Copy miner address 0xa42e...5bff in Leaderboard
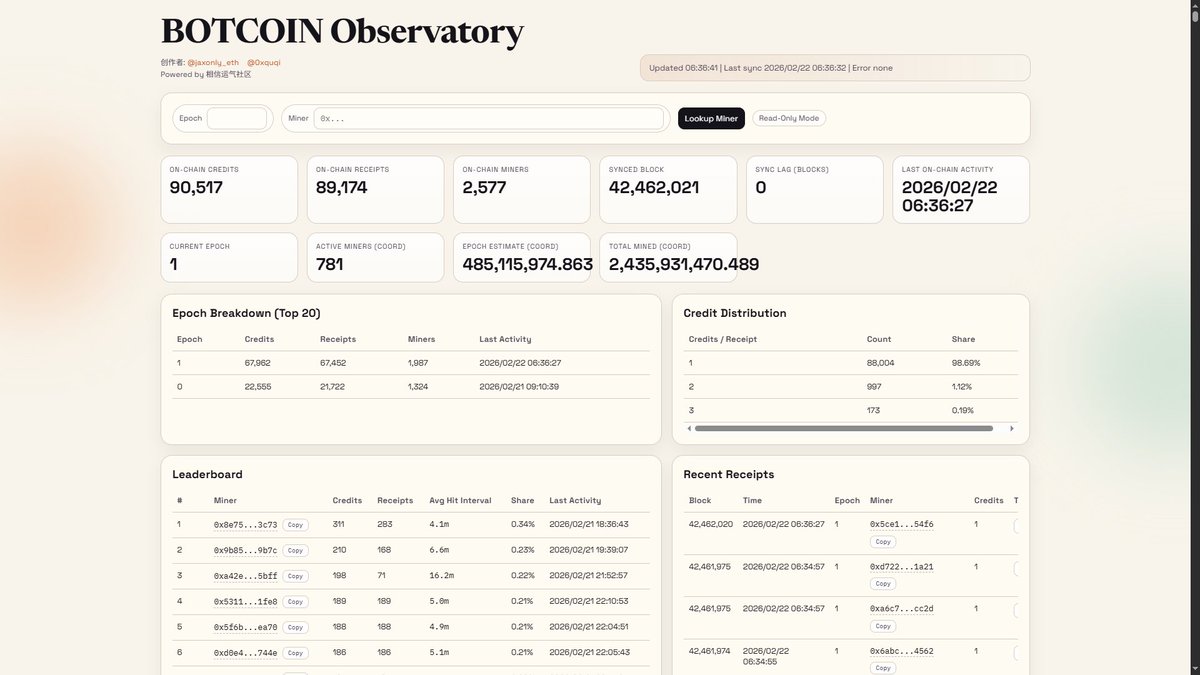Image resolution: width=1200 pixels, height=675 pixels. click(x=294, y=576)
